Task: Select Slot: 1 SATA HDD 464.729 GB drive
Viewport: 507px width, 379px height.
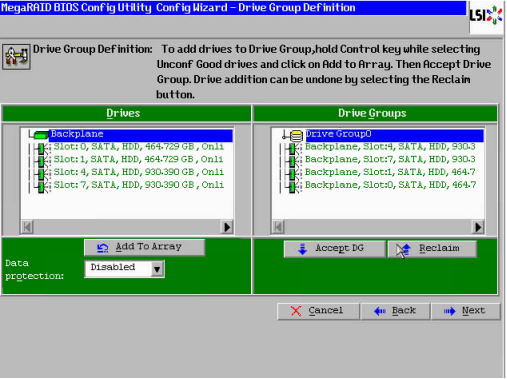Action: pos(139,159)
